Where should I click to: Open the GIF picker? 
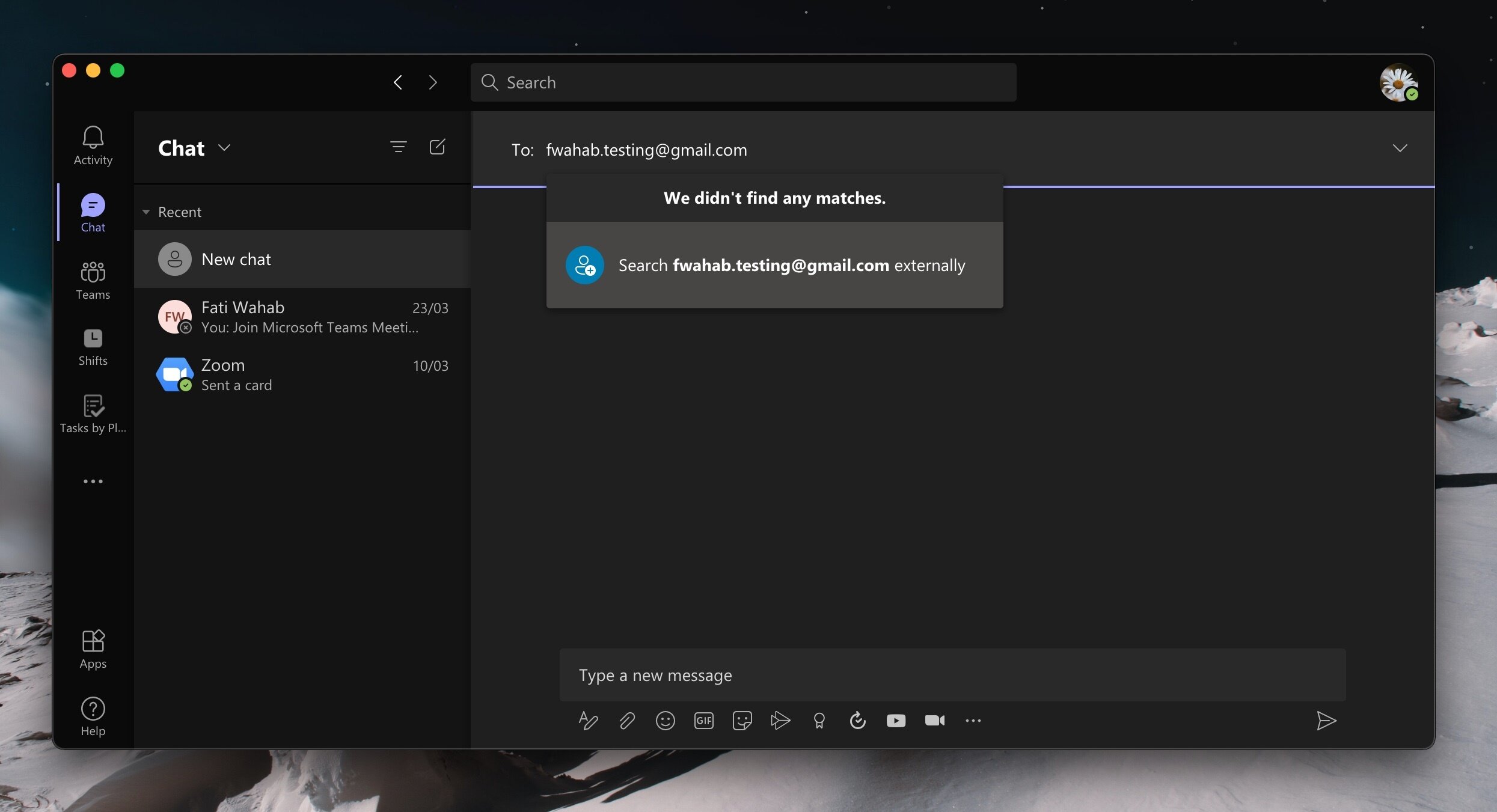coord(703,720)
